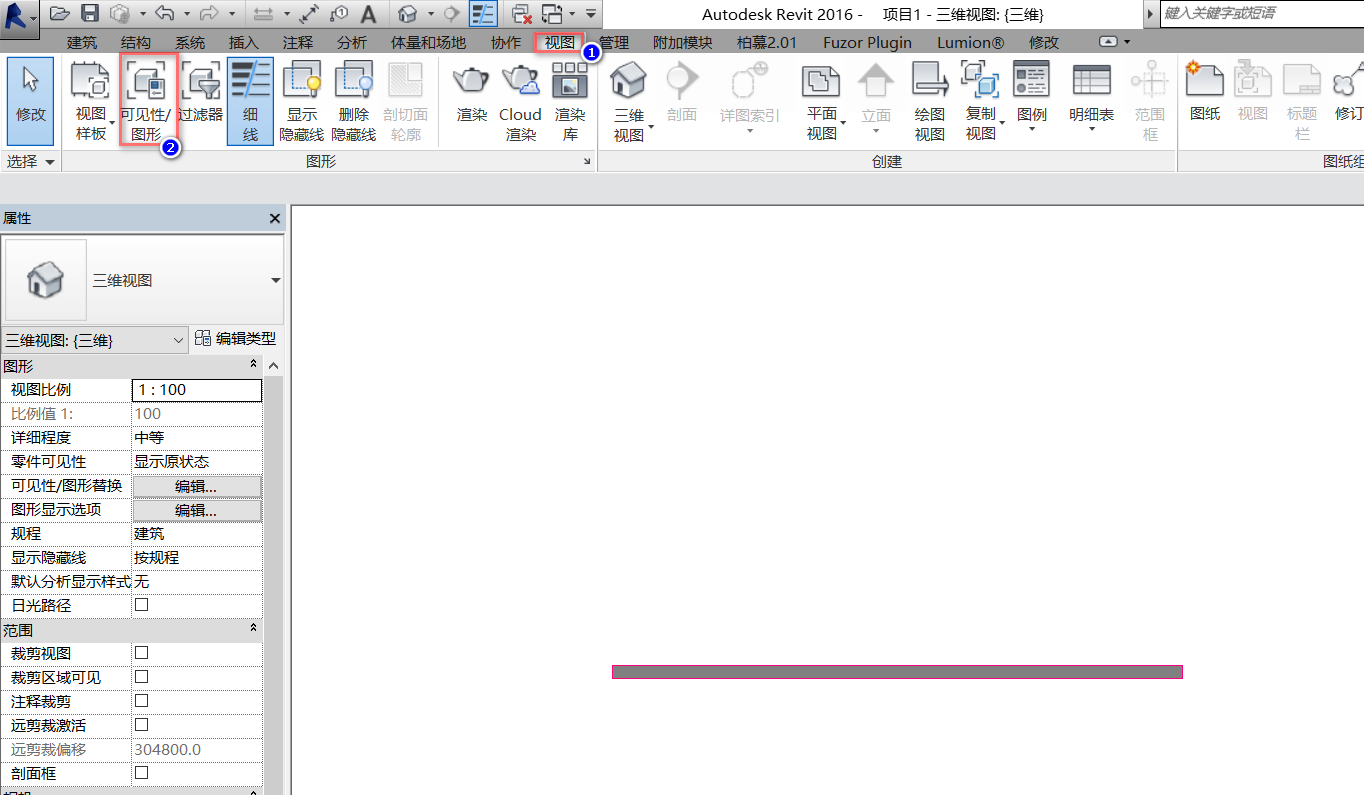1364x795 pixels.
Task: Click the Open folder icon in quick access toolbar
Action: click(60, 13)
